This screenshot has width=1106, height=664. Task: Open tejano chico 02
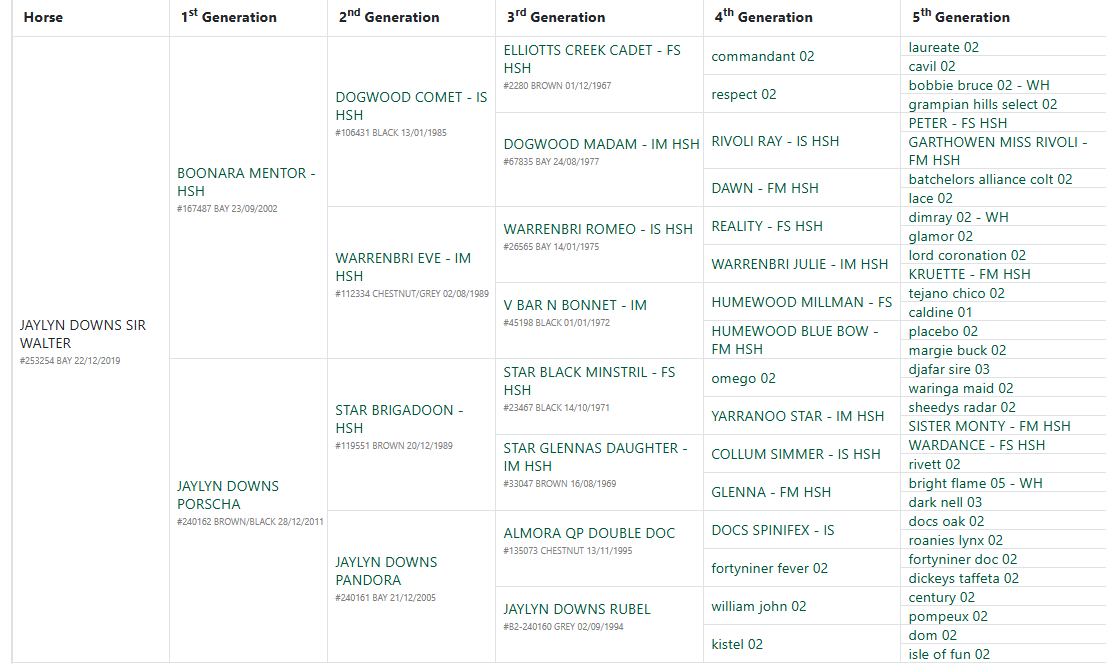[956, 294]
